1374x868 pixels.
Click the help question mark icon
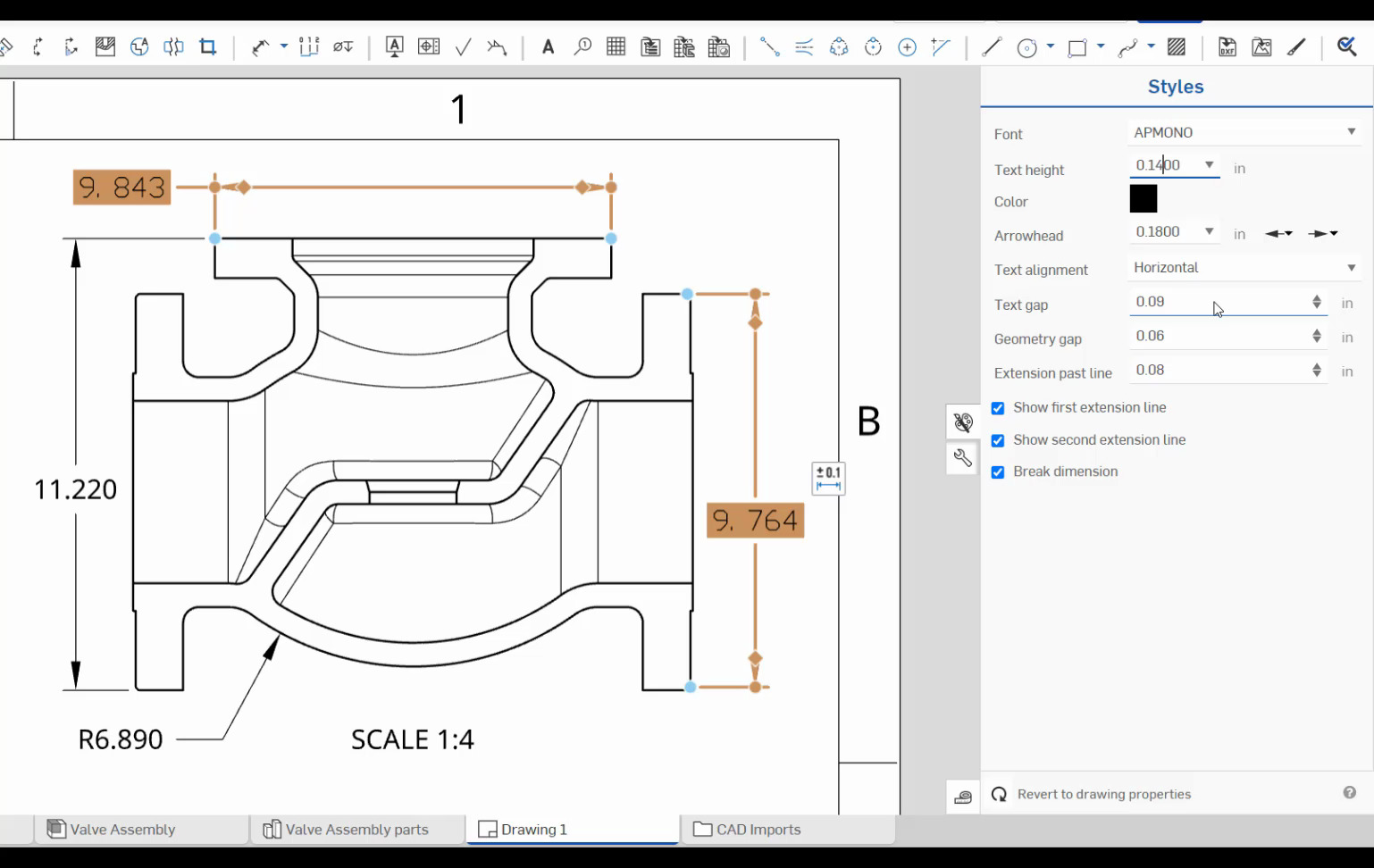click(1349, 793)
